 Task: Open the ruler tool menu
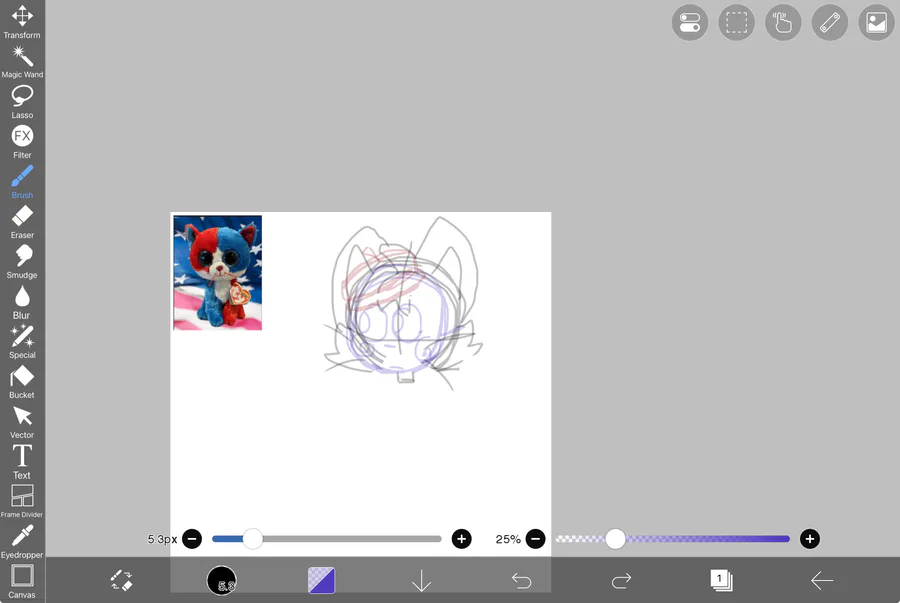tap(829, 23)
